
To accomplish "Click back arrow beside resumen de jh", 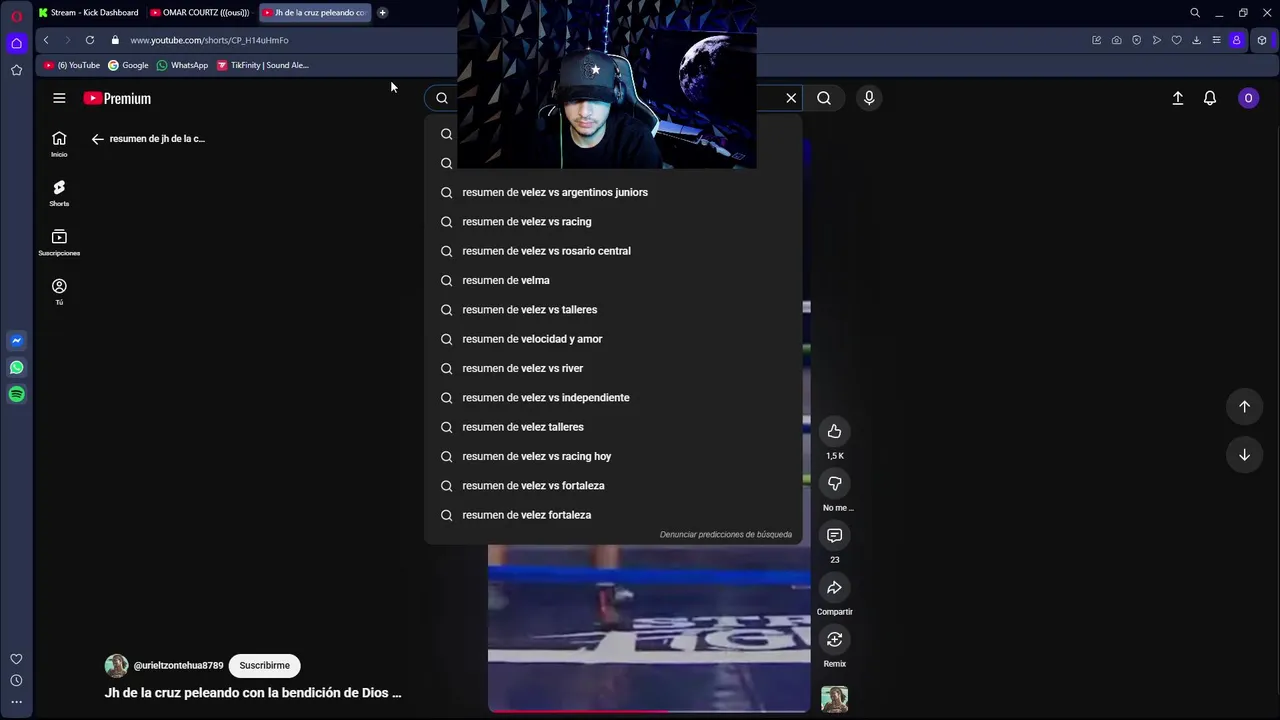I will coord(97,139).
